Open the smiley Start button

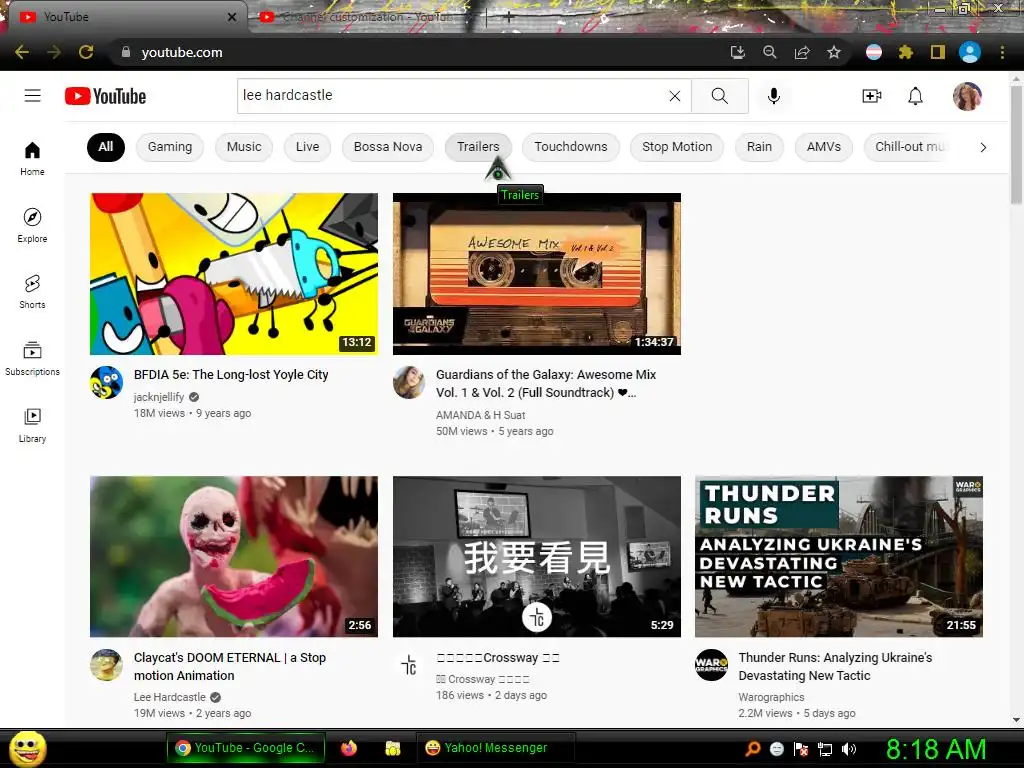pyautogui.click(x=27, y=748)
